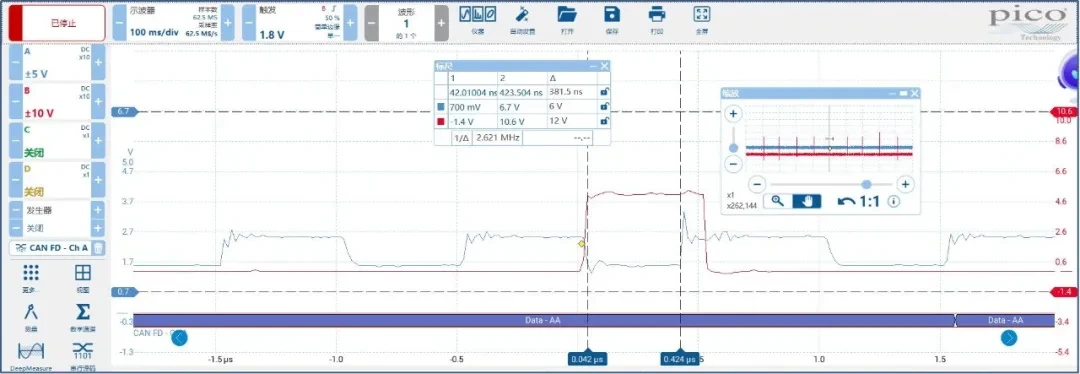
Task: Click vertical zoom-in plus in zoom panel
Action: tap(734, 114)
